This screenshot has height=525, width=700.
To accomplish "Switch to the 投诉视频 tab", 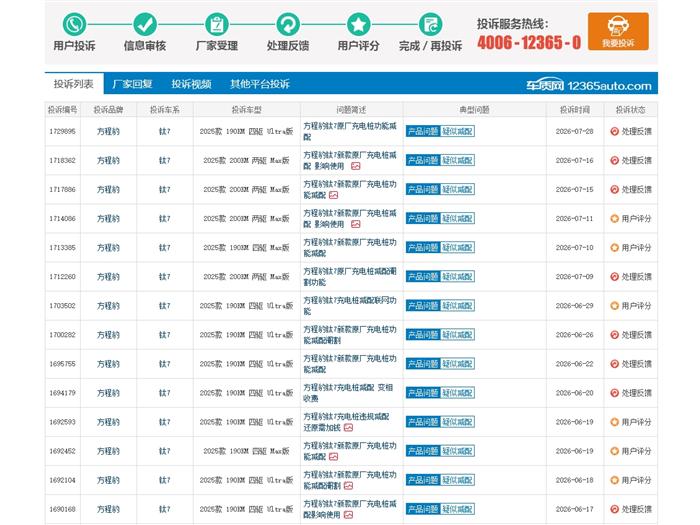I will 192,84.
